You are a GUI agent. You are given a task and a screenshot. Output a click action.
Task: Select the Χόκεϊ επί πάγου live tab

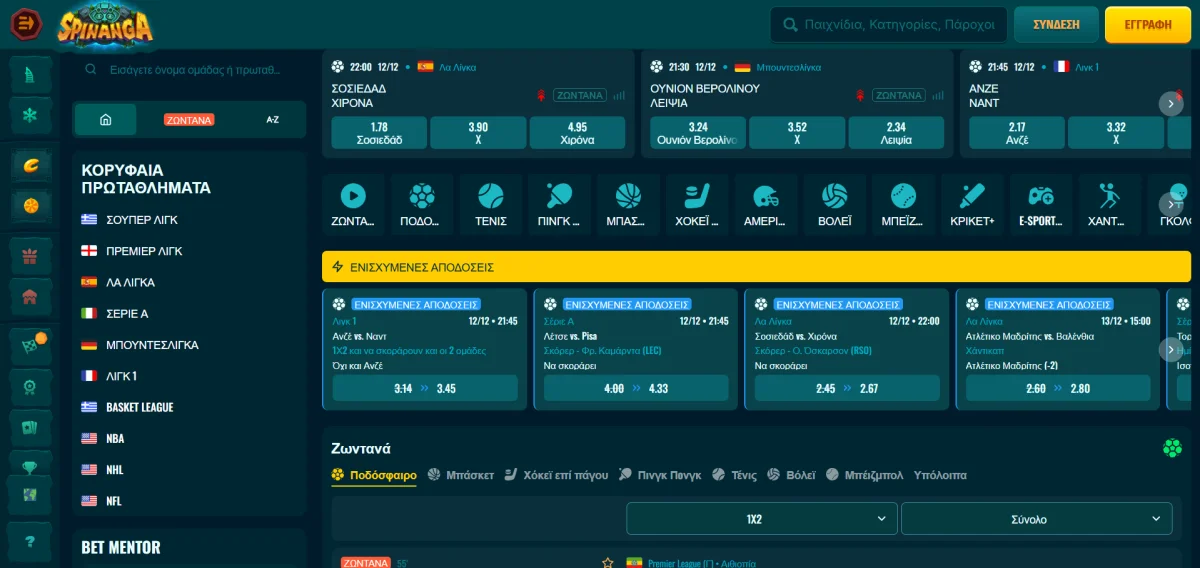pos(557,475)
